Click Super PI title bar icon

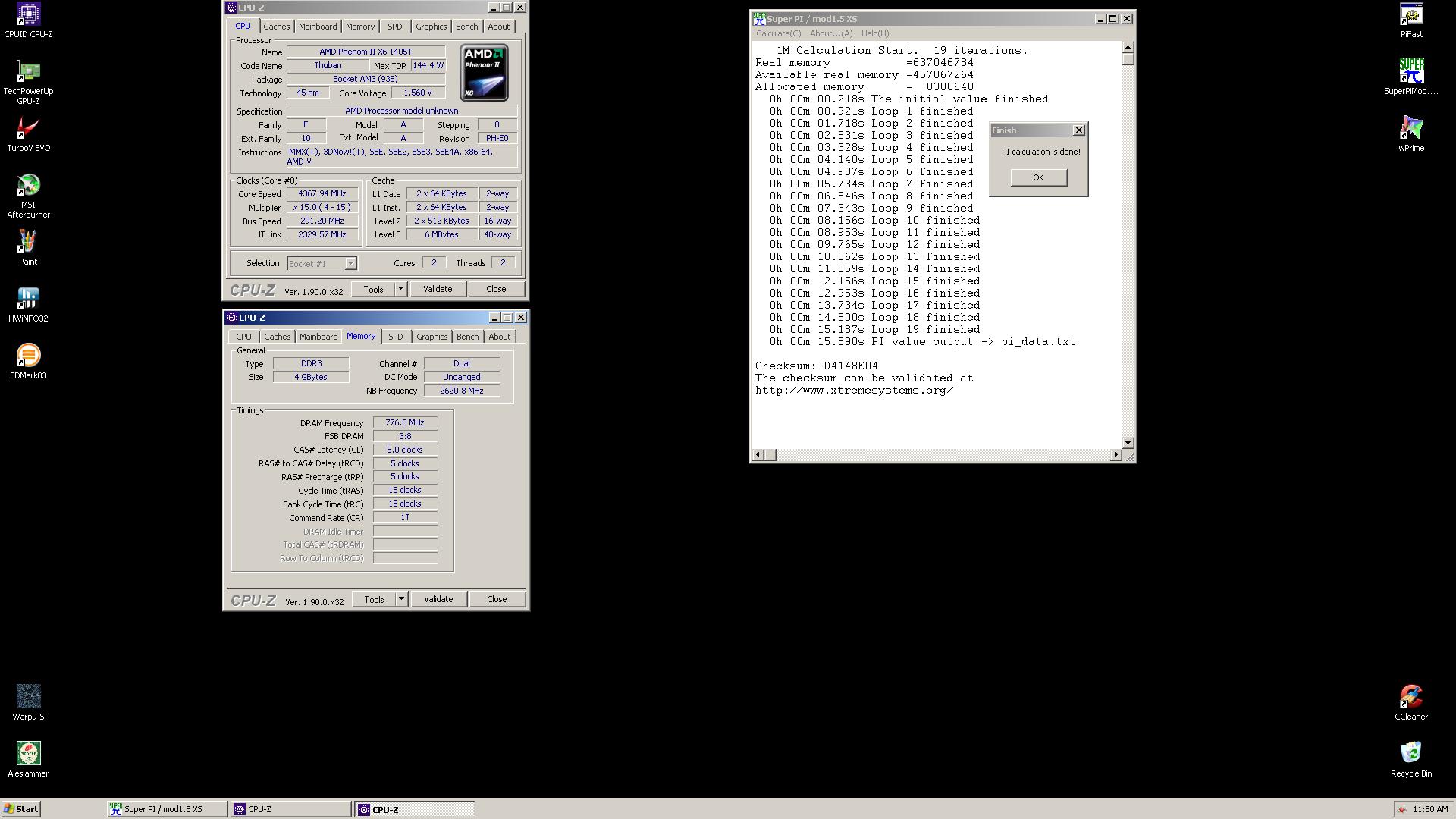click(x=759, y=18)
